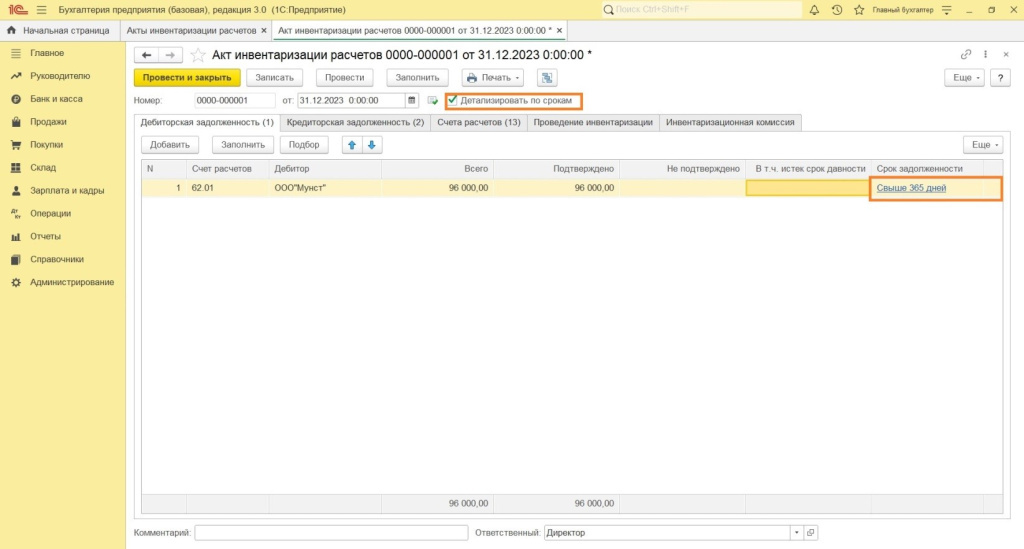This screenshot has width=1024, height=549.
Task: Switch to Кредиторская задолженность tab
Action: click(x=355, y=122)
